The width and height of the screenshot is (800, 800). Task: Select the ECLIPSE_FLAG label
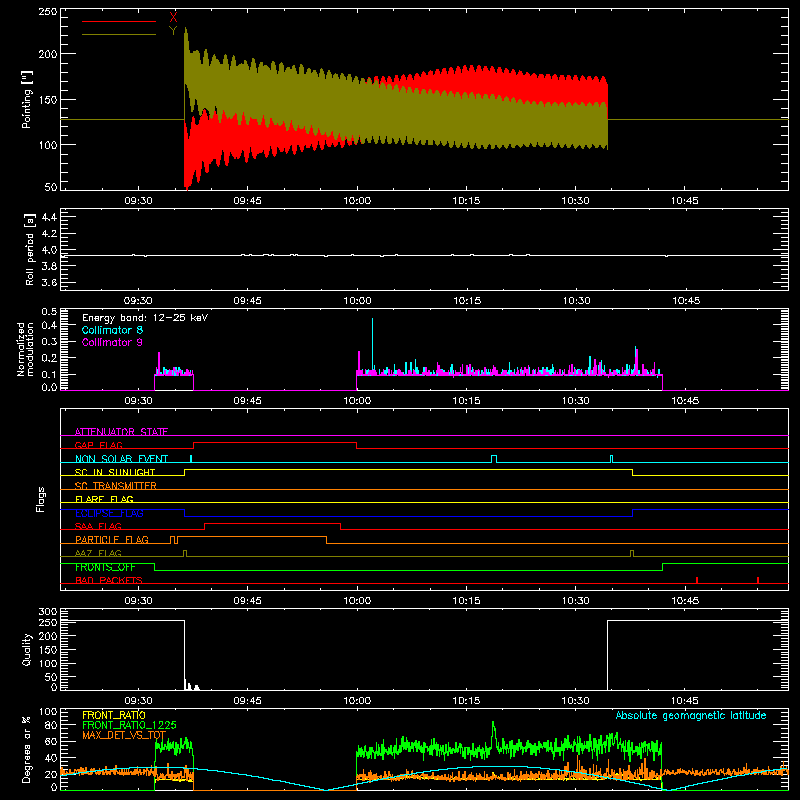tap(109, 513)
